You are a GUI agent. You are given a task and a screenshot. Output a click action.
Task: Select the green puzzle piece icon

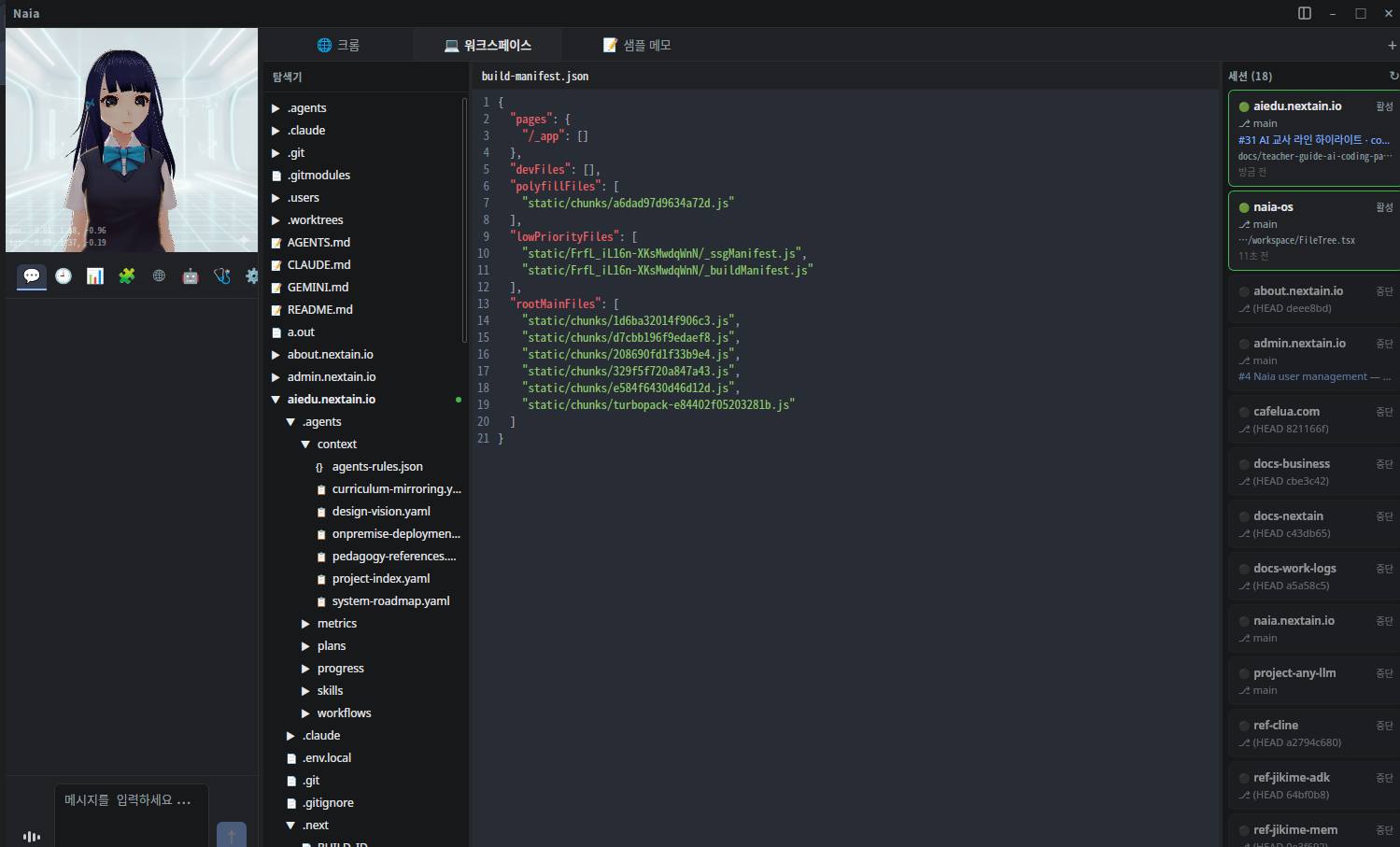[x=127, y=276]
